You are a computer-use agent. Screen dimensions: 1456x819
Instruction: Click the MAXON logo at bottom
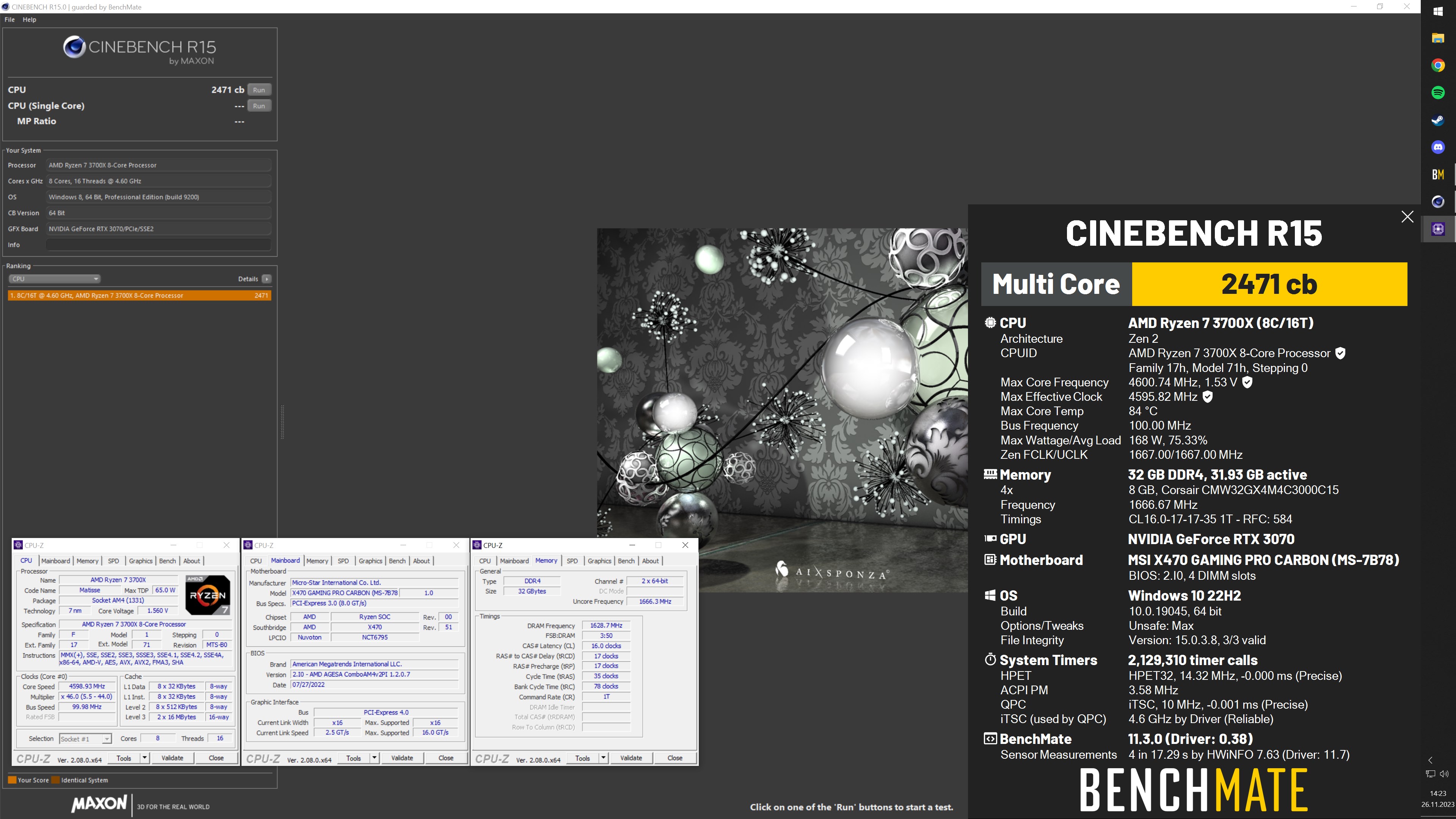pyautogui.click(x=99, y=804)
